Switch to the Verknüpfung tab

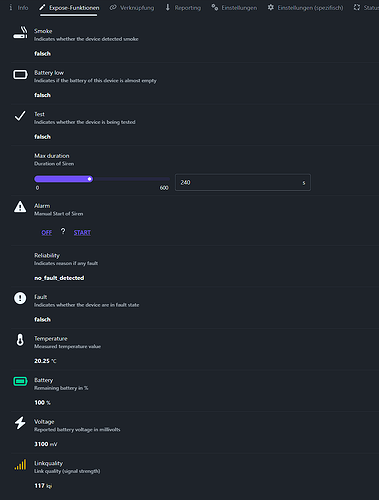pyautogui.click(x=132, y=7)
